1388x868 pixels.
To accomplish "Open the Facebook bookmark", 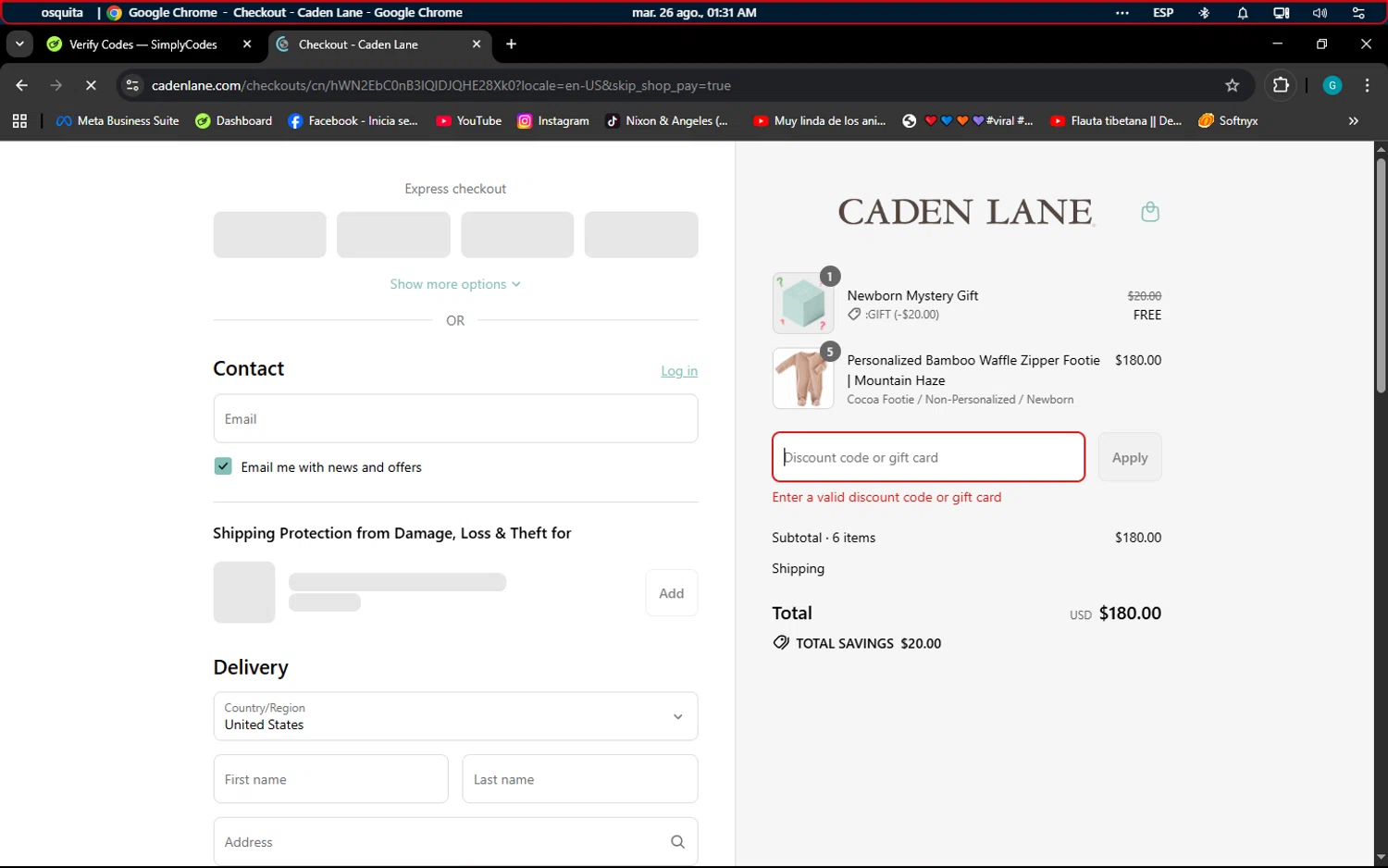I will tap(353, 121).
